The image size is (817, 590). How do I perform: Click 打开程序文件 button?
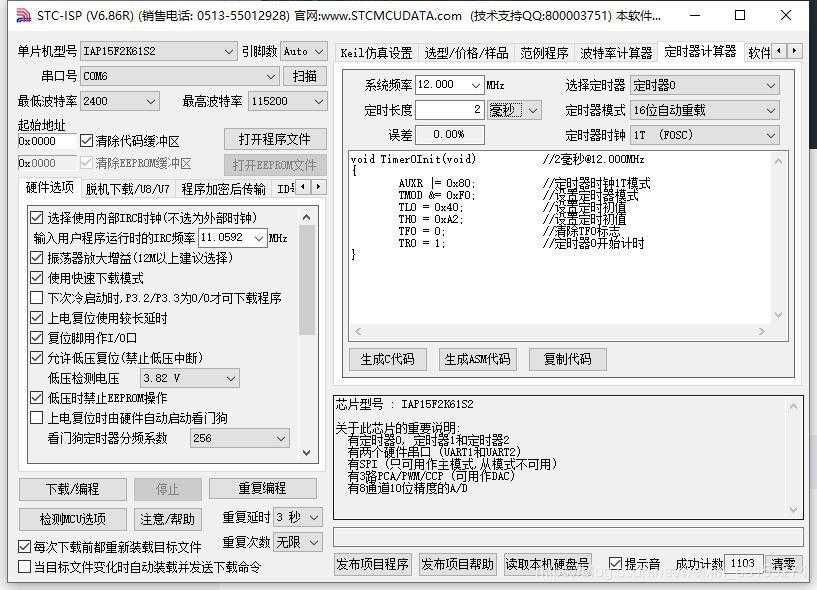[x=275, y=139]
